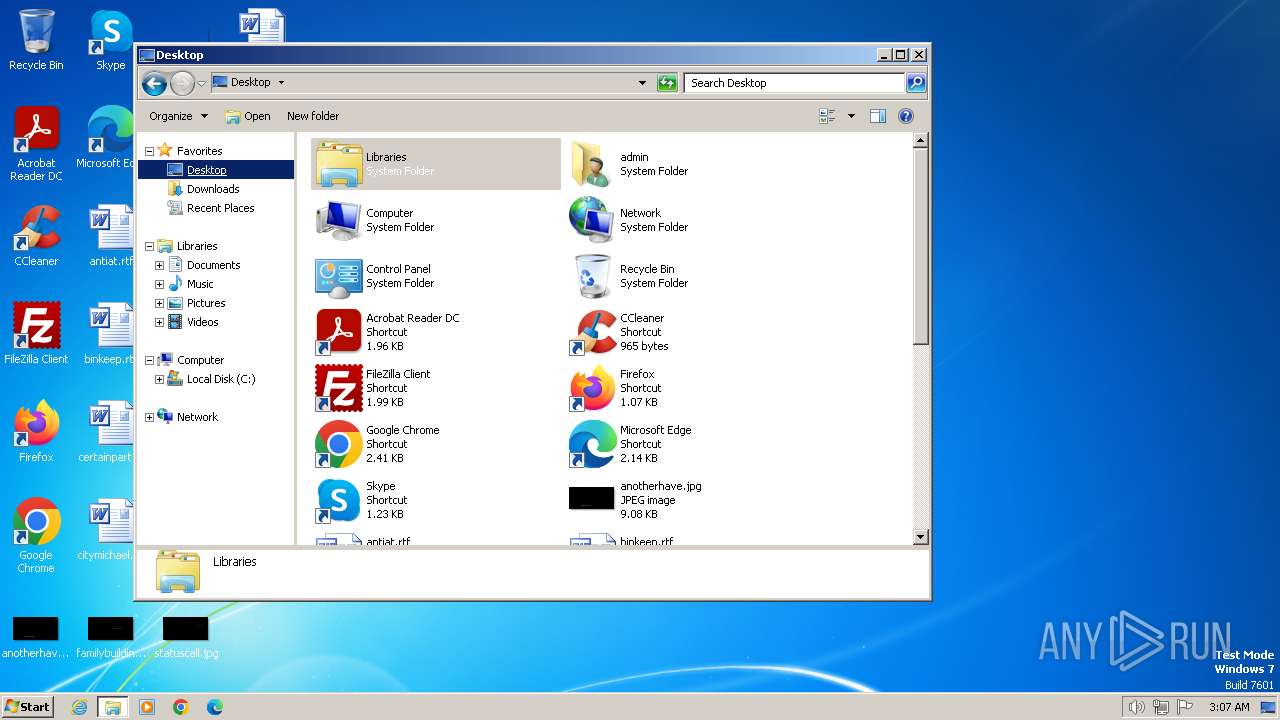Select Acrobat Reader DC shortcut in Explorer

(x=339, y=332)
